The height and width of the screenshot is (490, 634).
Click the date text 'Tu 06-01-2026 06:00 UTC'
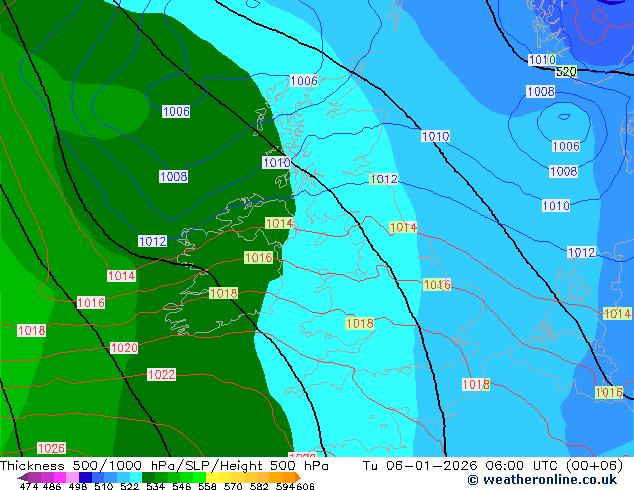click(462, 466)
